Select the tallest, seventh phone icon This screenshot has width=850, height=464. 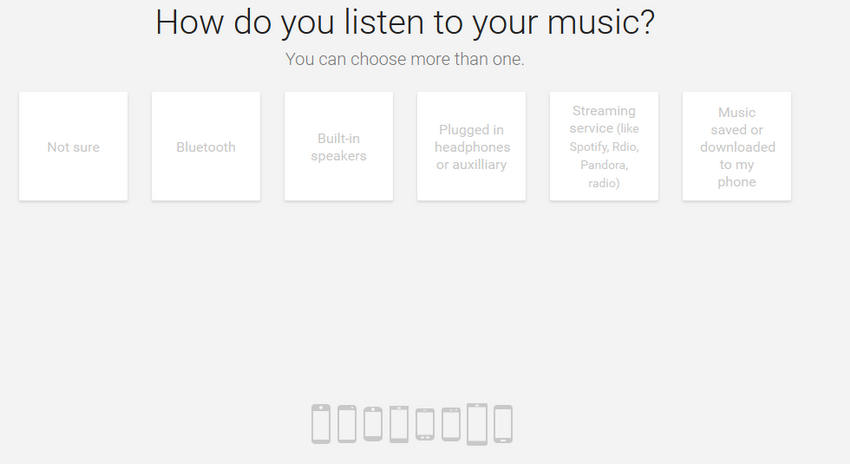coord(477,424)
